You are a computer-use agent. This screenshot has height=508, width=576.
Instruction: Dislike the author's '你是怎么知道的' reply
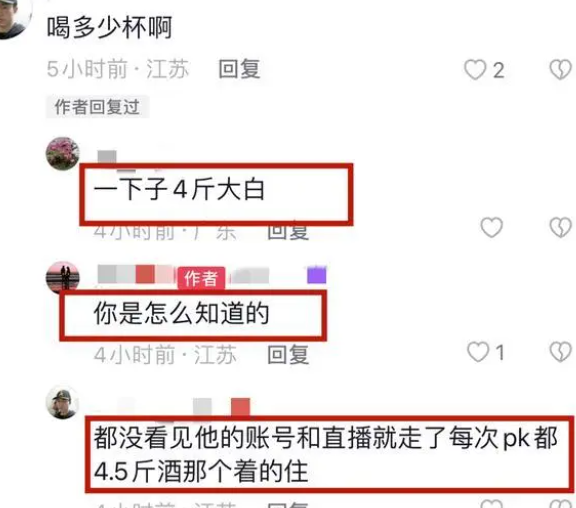(x=561, y=352)
